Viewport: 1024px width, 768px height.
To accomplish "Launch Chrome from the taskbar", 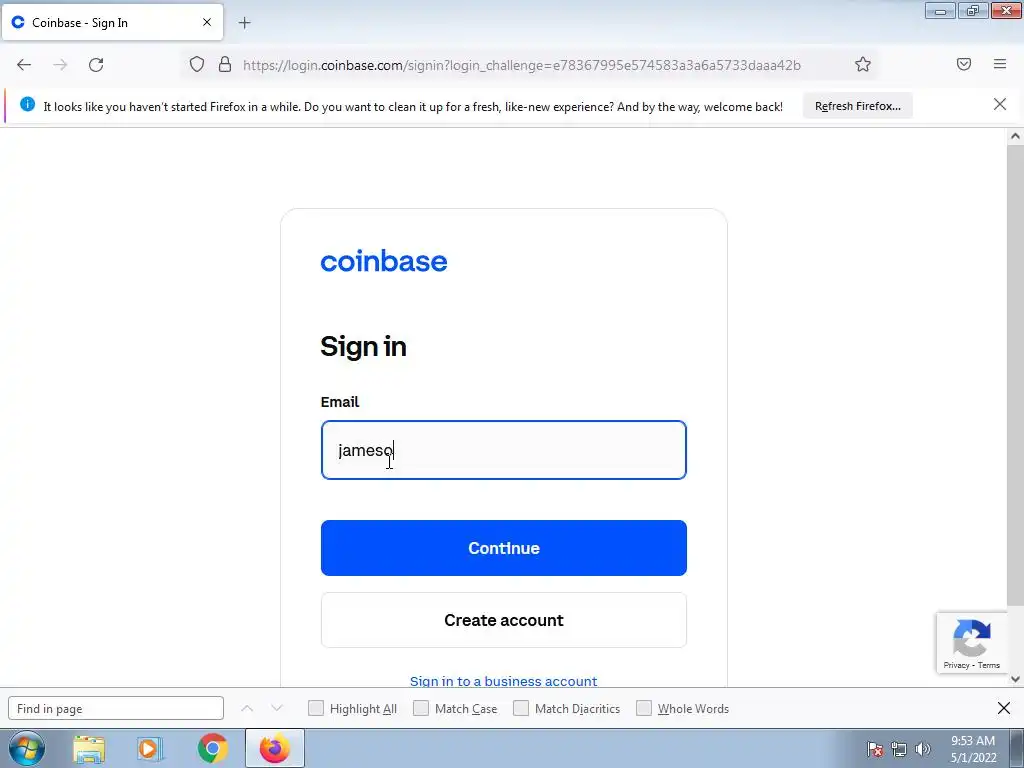I will point(212,748).
